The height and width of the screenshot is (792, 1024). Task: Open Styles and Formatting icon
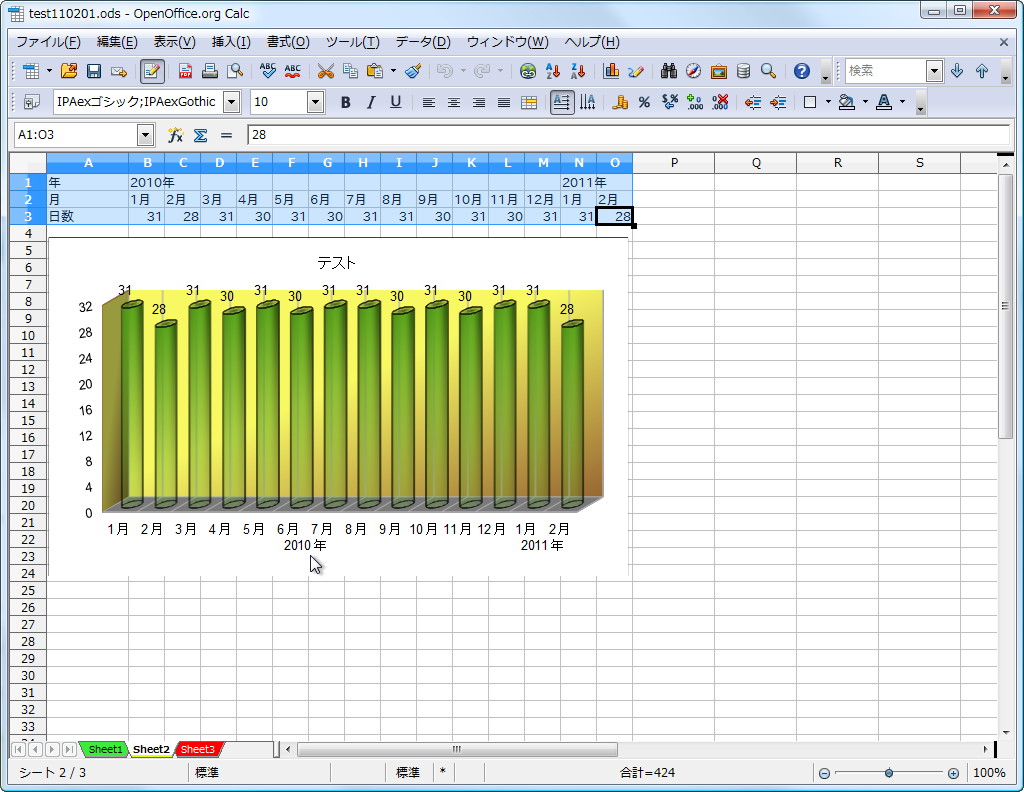coord(31,103)
